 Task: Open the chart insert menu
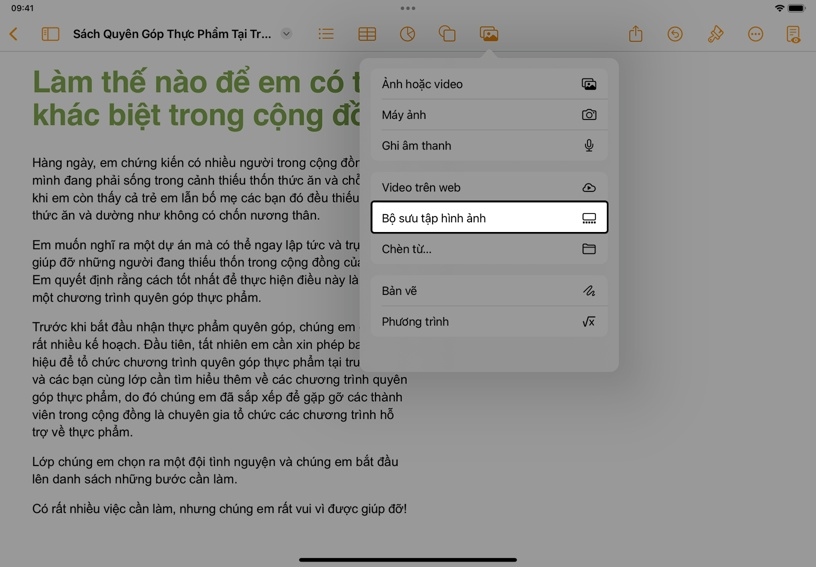click(407, 34)
